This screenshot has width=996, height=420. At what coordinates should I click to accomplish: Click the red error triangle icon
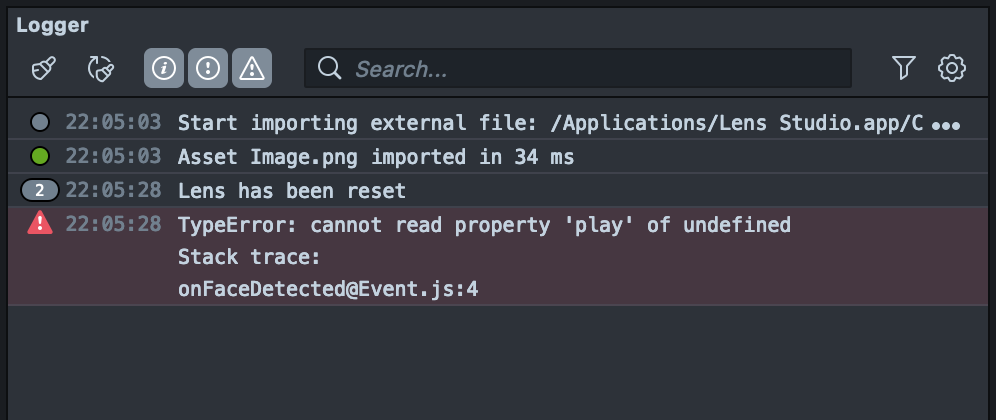(x=40, y=224)
